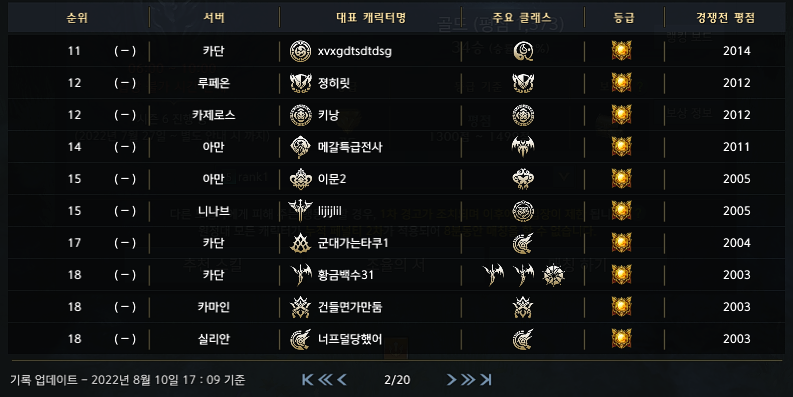793x397 pixels.
Task: Click the emblem icon beside 키낭
Action: (300, 115)
